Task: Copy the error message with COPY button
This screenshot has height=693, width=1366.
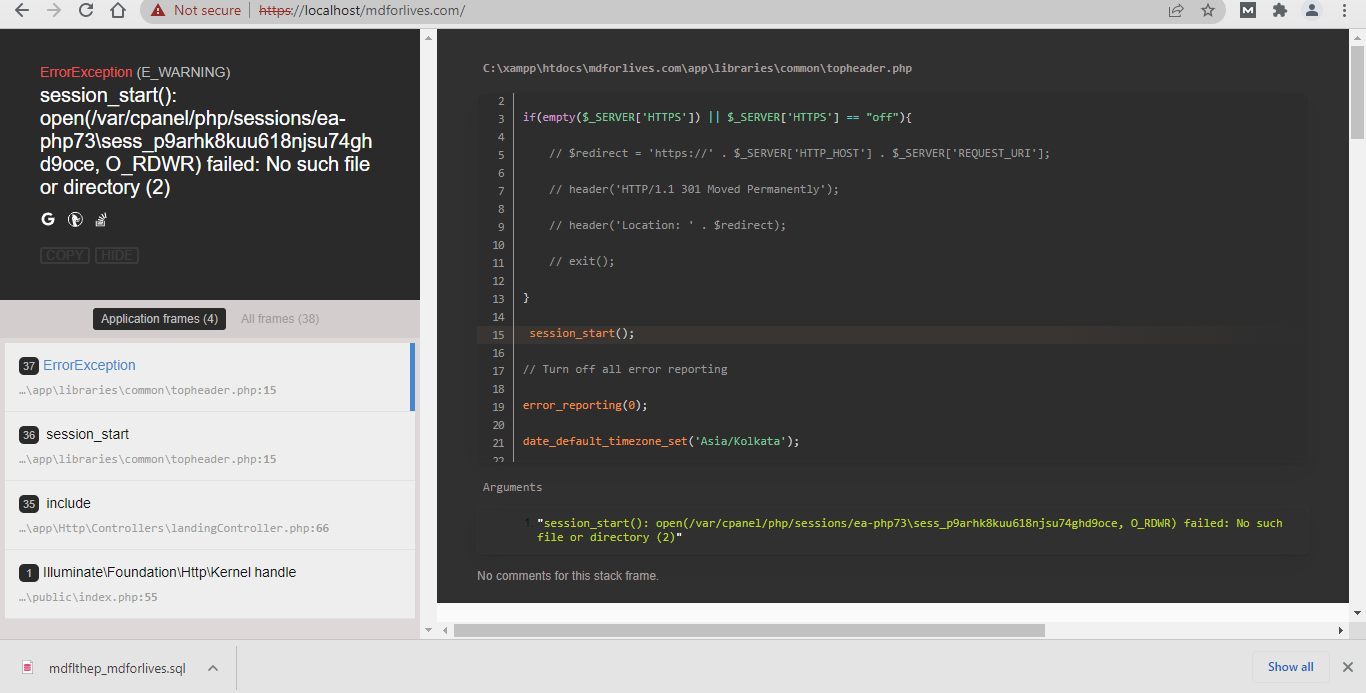Action: pos(65,255)
